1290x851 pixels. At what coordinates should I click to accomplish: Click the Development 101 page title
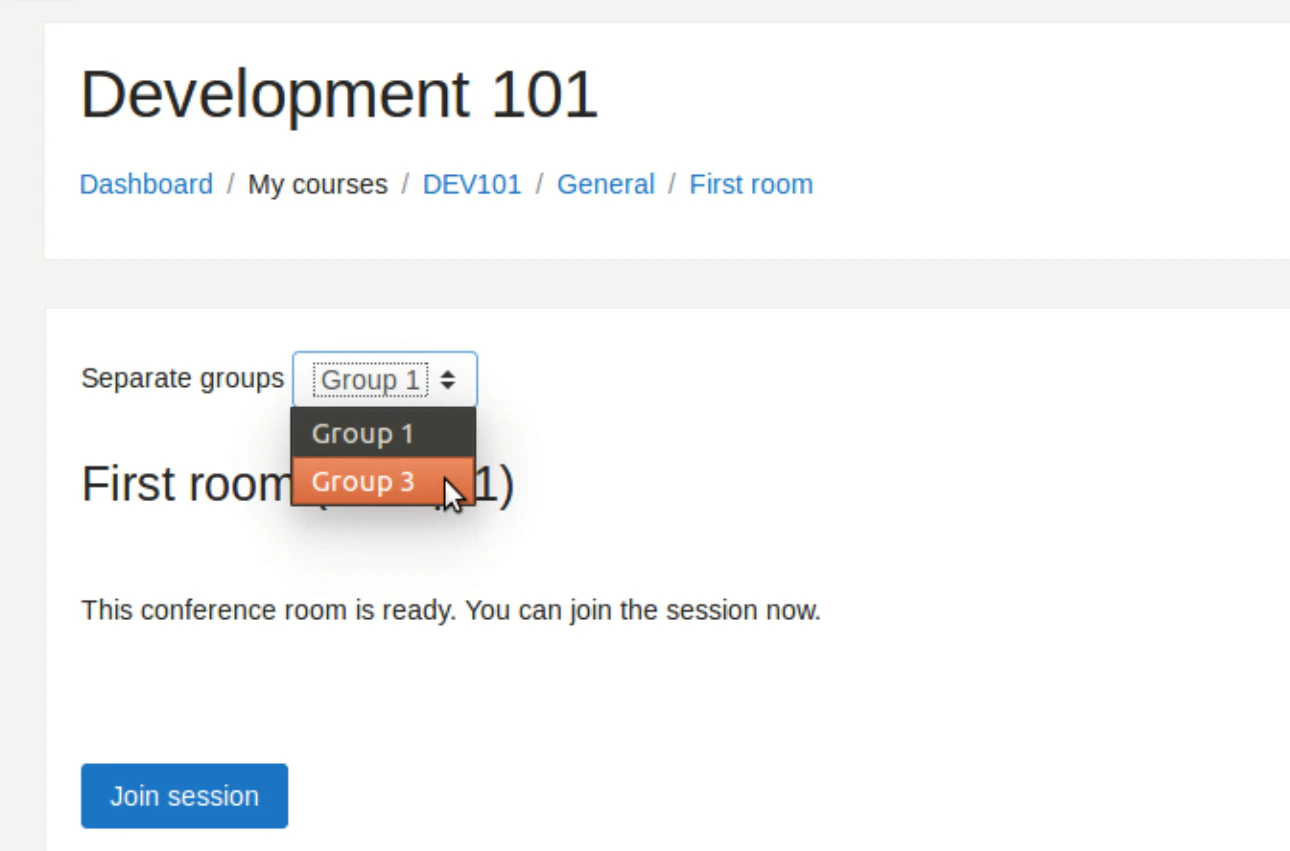(x=338, y=93)
